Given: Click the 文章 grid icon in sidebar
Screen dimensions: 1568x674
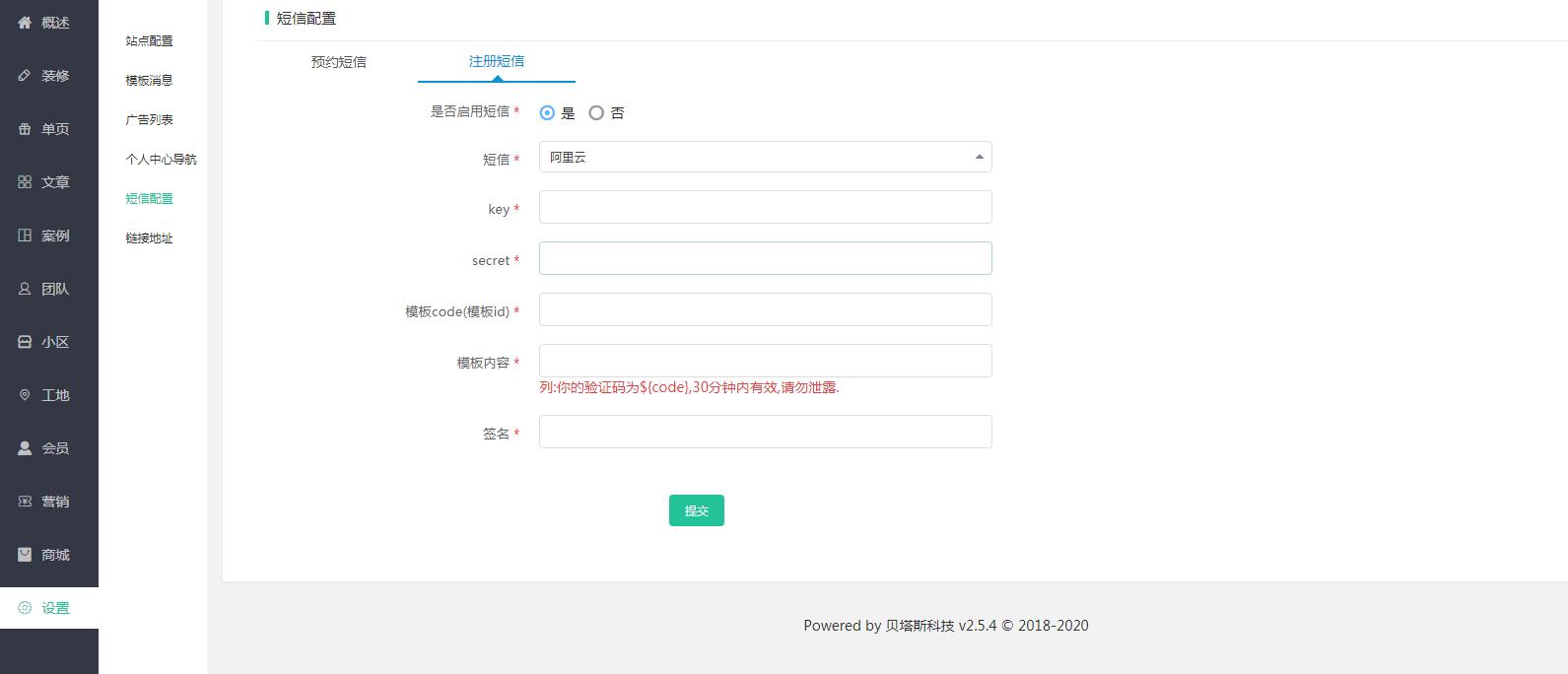Looking at the screenshot, I should (x=25, y=182).
